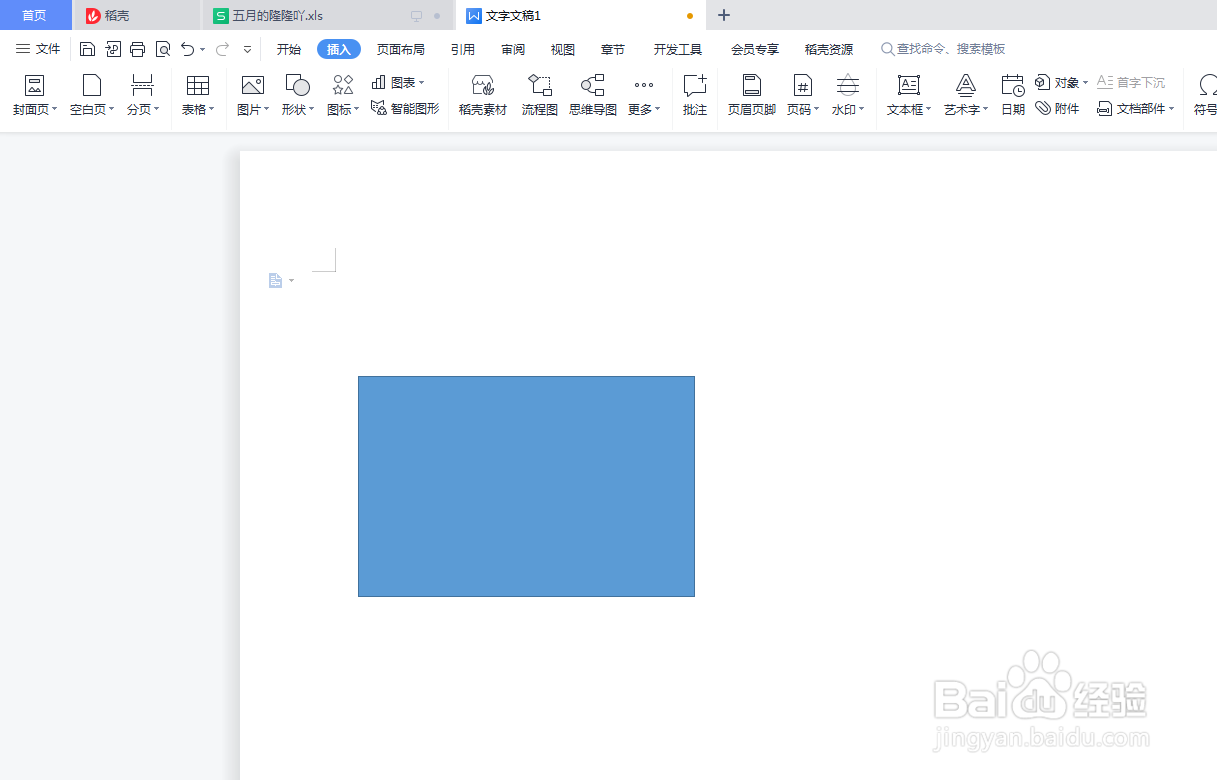Insert WordArt (艺术字)
1217x780 pixels.
(x=966, y=95)
